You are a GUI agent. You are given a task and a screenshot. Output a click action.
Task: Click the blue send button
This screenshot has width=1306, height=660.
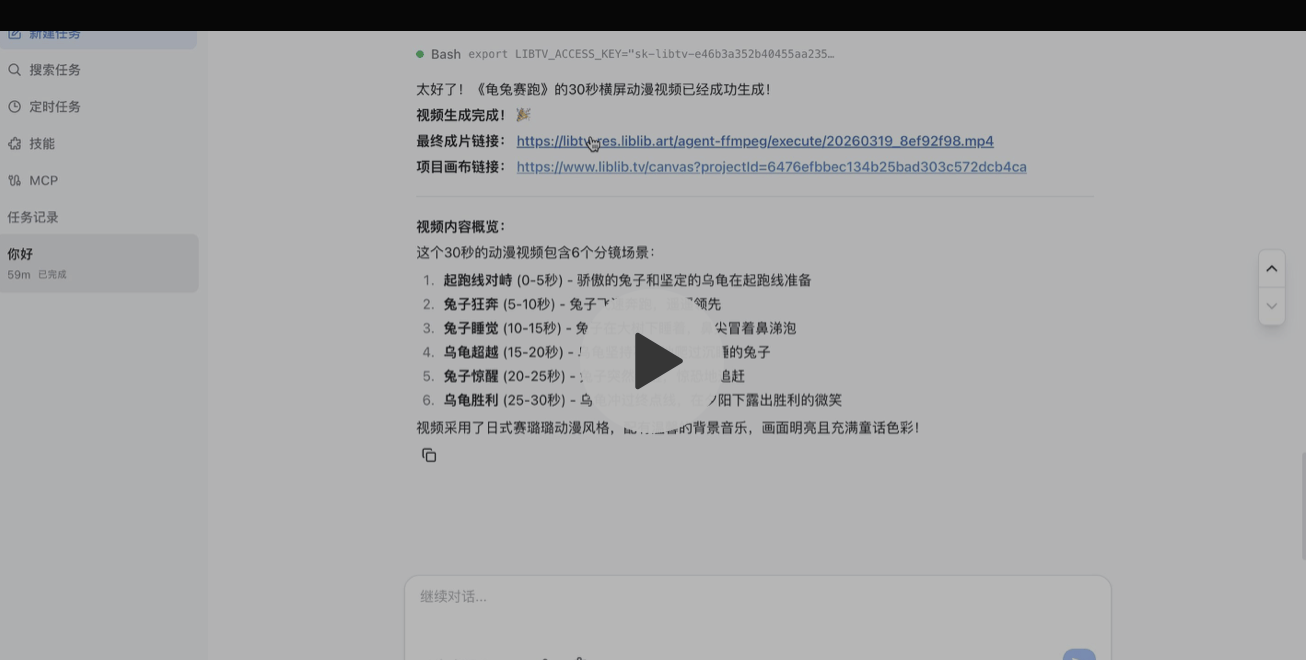(x=1078, y=654)
